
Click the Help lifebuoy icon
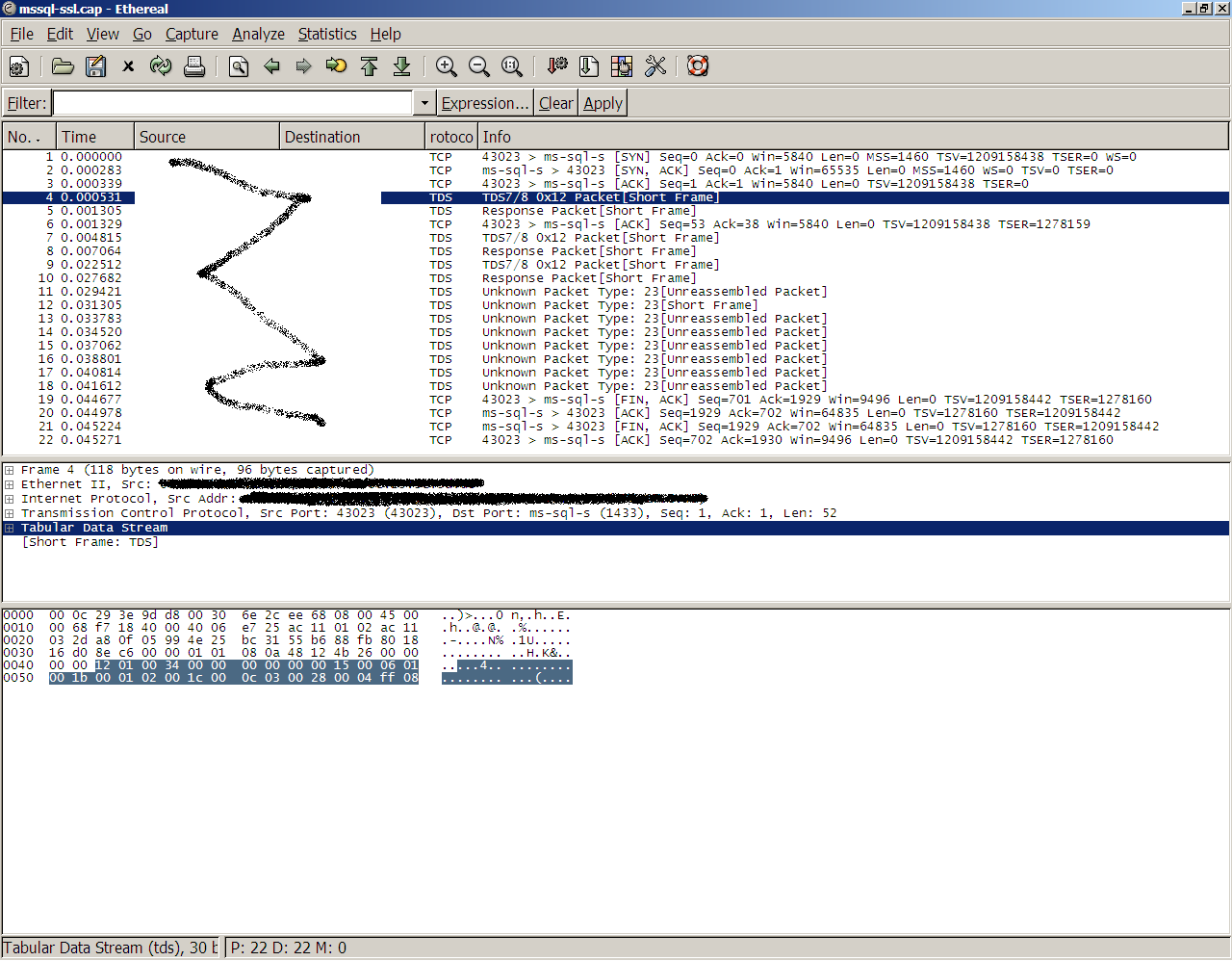pyautogui.click(x=698, y=66)
